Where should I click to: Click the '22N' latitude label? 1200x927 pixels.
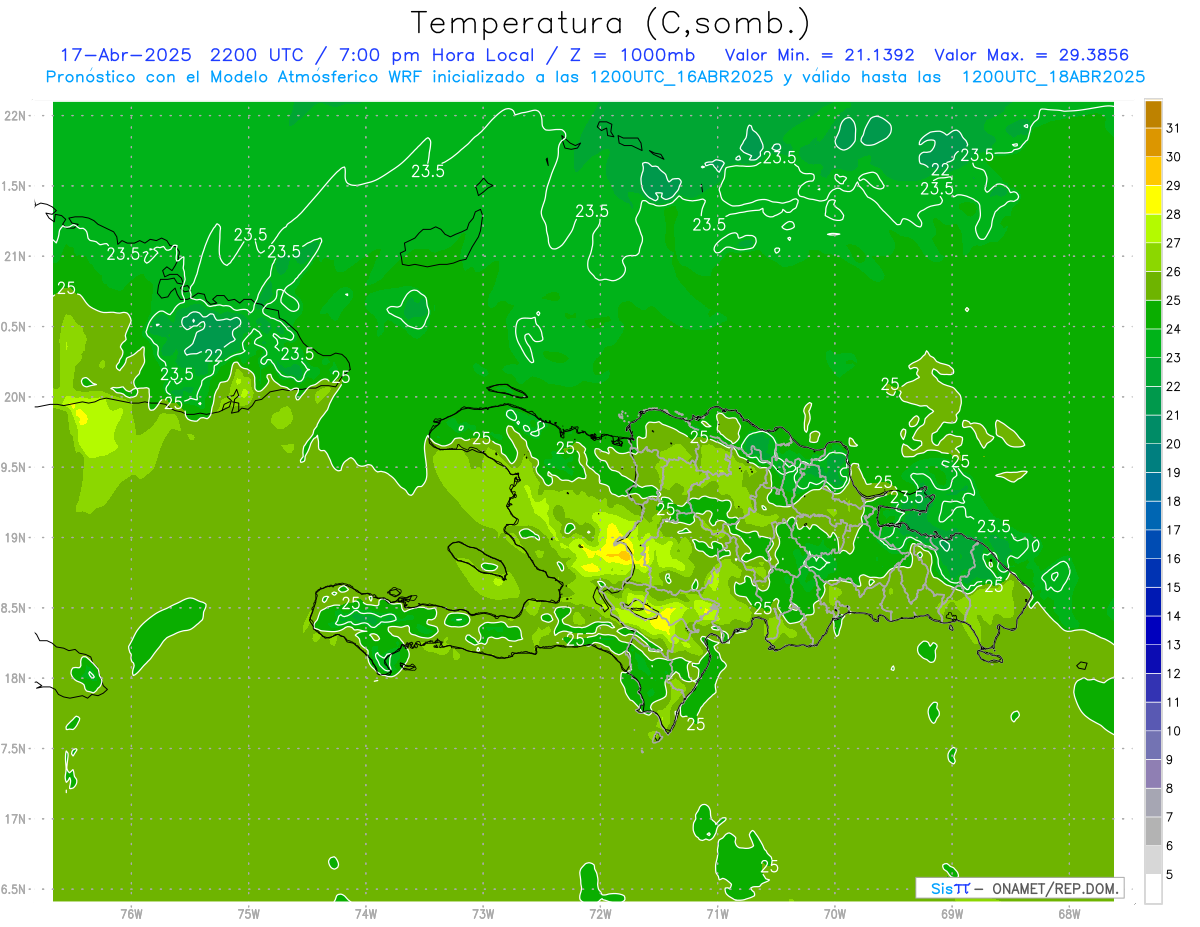pyautogui.click(x=16, y=115)
